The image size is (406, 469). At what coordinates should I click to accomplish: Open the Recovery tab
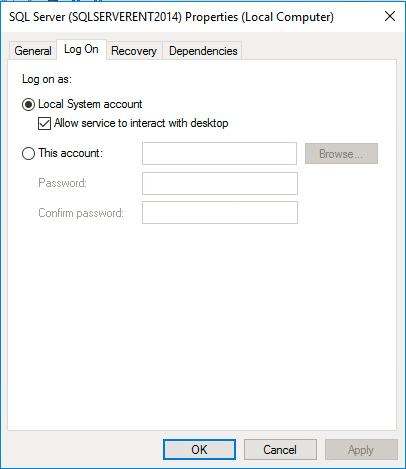click(134, 51)
